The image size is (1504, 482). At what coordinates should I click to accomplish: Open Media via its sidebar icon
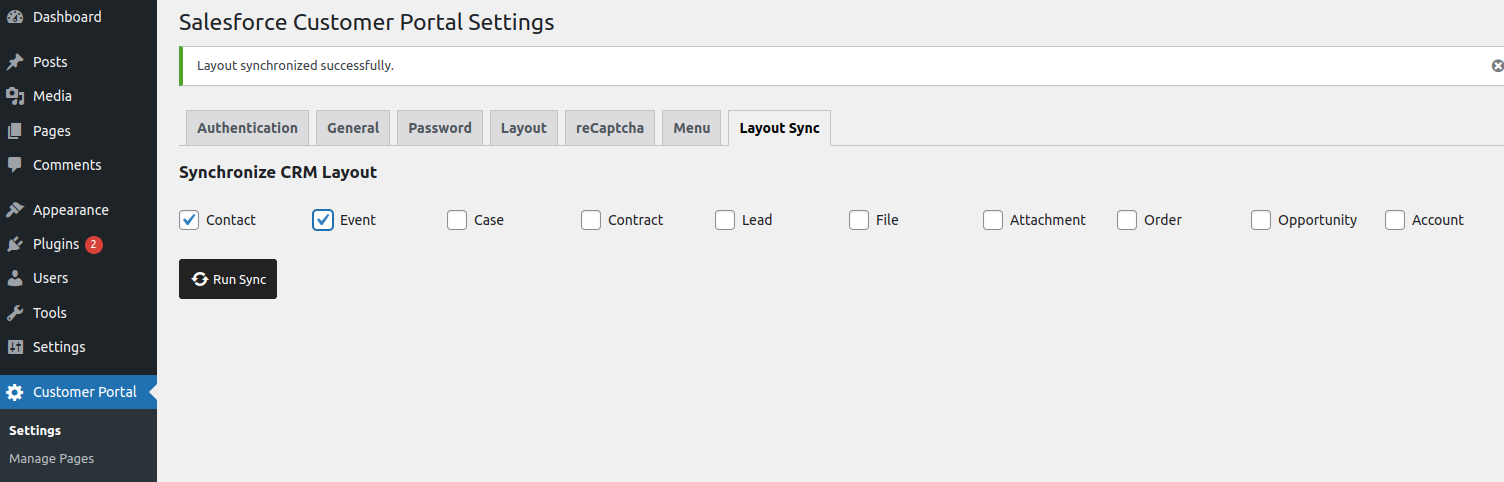point(15,96)
